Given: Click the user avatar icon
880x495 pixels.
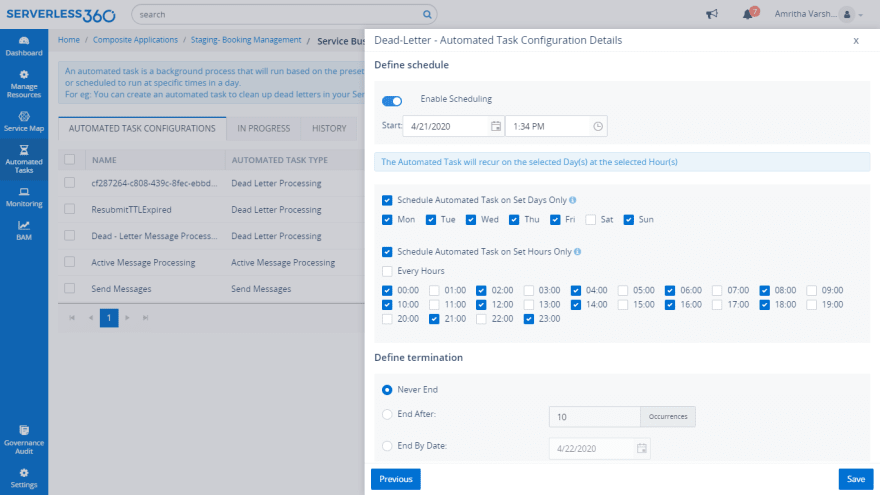Looking at the screenshot, I should pos(847,15).
